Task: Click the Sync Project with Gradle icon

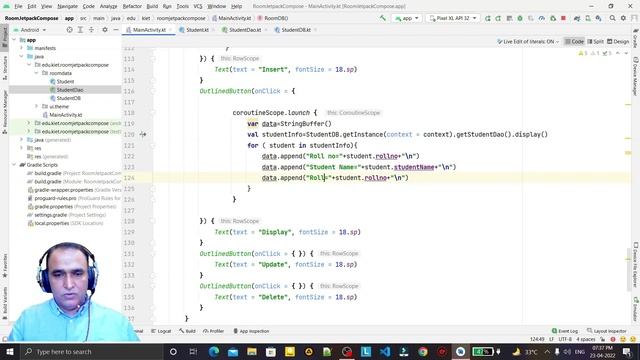Action: [x=577, y=18]
